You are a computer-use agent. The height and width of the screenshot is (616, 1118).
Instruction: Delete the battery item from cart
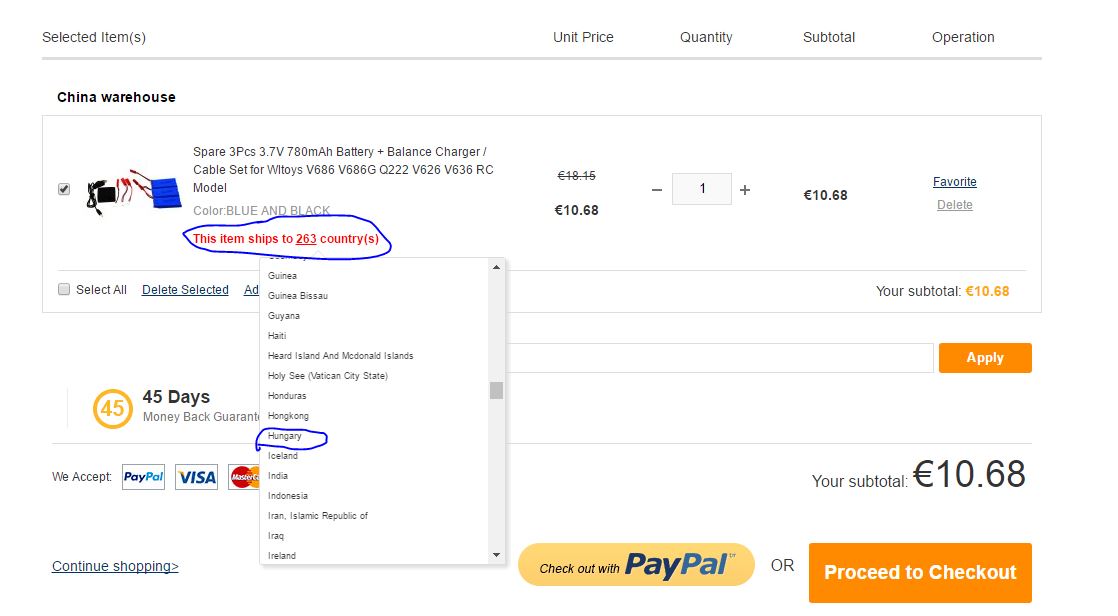point(955,205)
